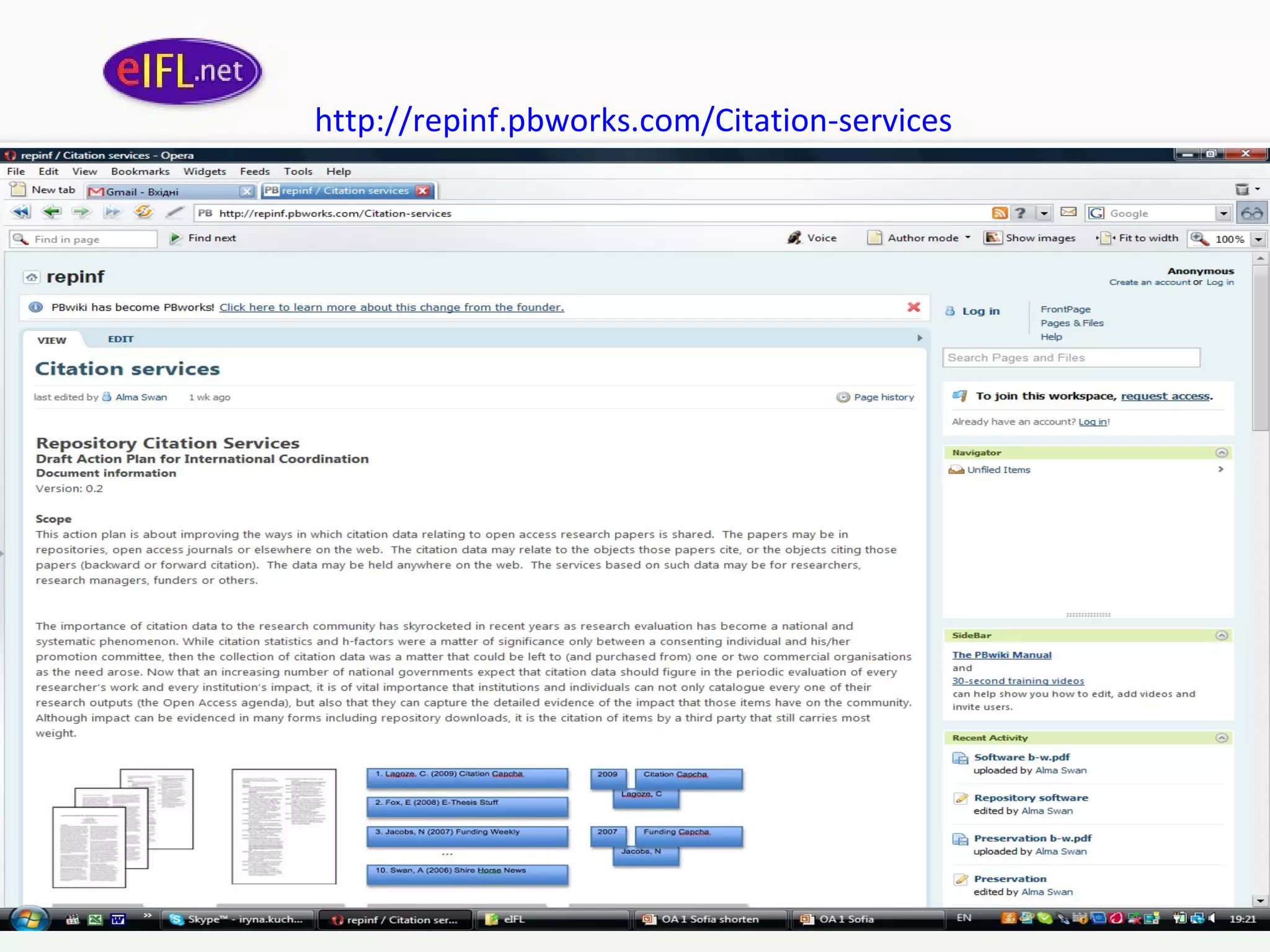
Task: Reload the page with the Reload icon
Action: 144,213
